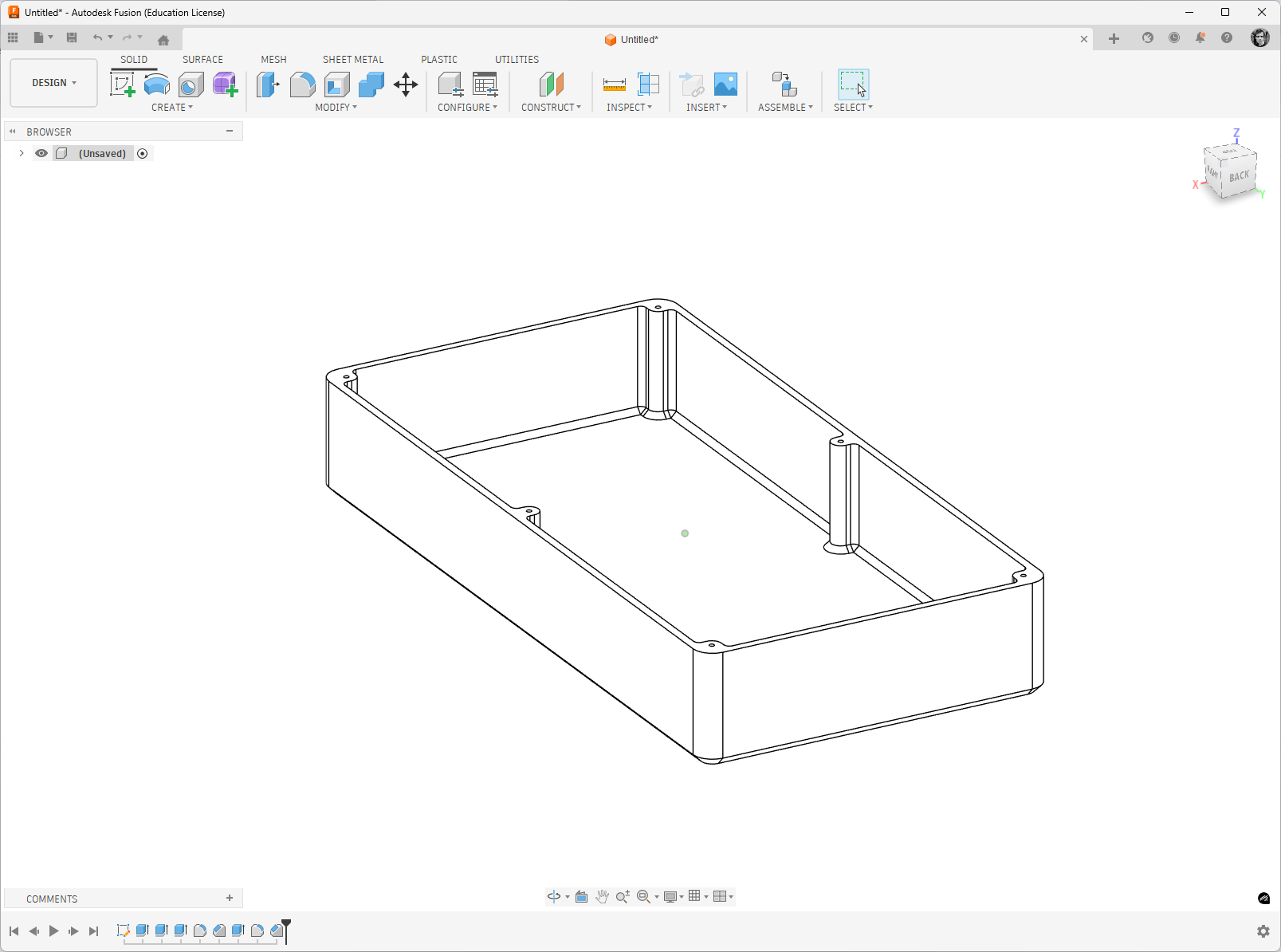Select the Press Pull tool

pos(268,84)
